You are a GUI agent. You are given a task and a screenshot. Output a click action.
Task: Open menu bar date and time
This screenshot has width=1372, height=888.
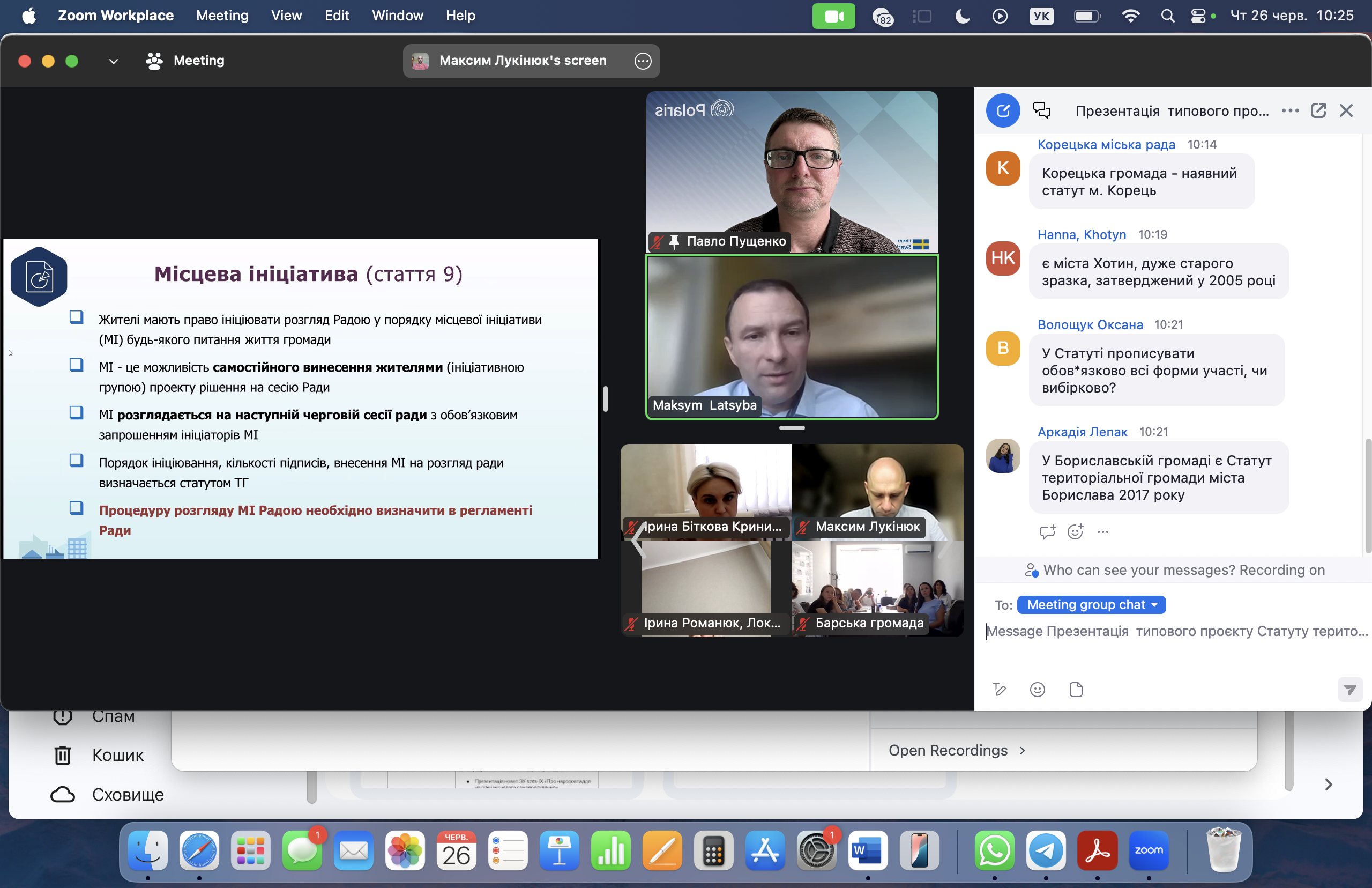(x=1292, y=16)
